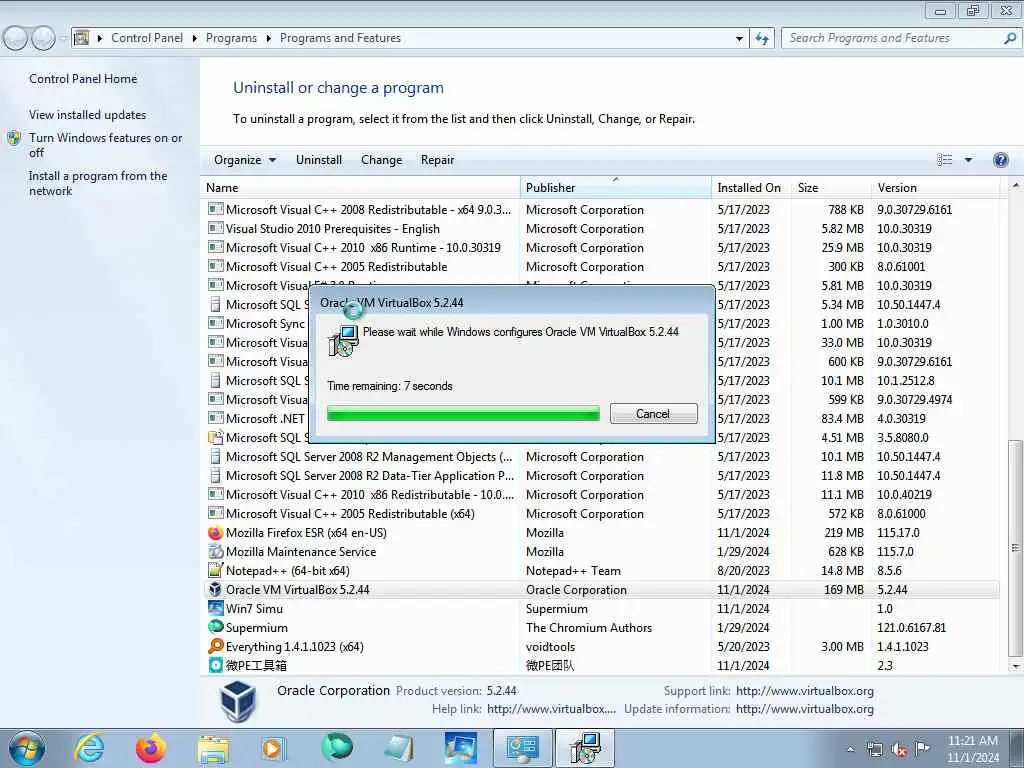Open the Organize dropdown menu
This screenshot has height=768, width=1024.
[x=245, y=160]
